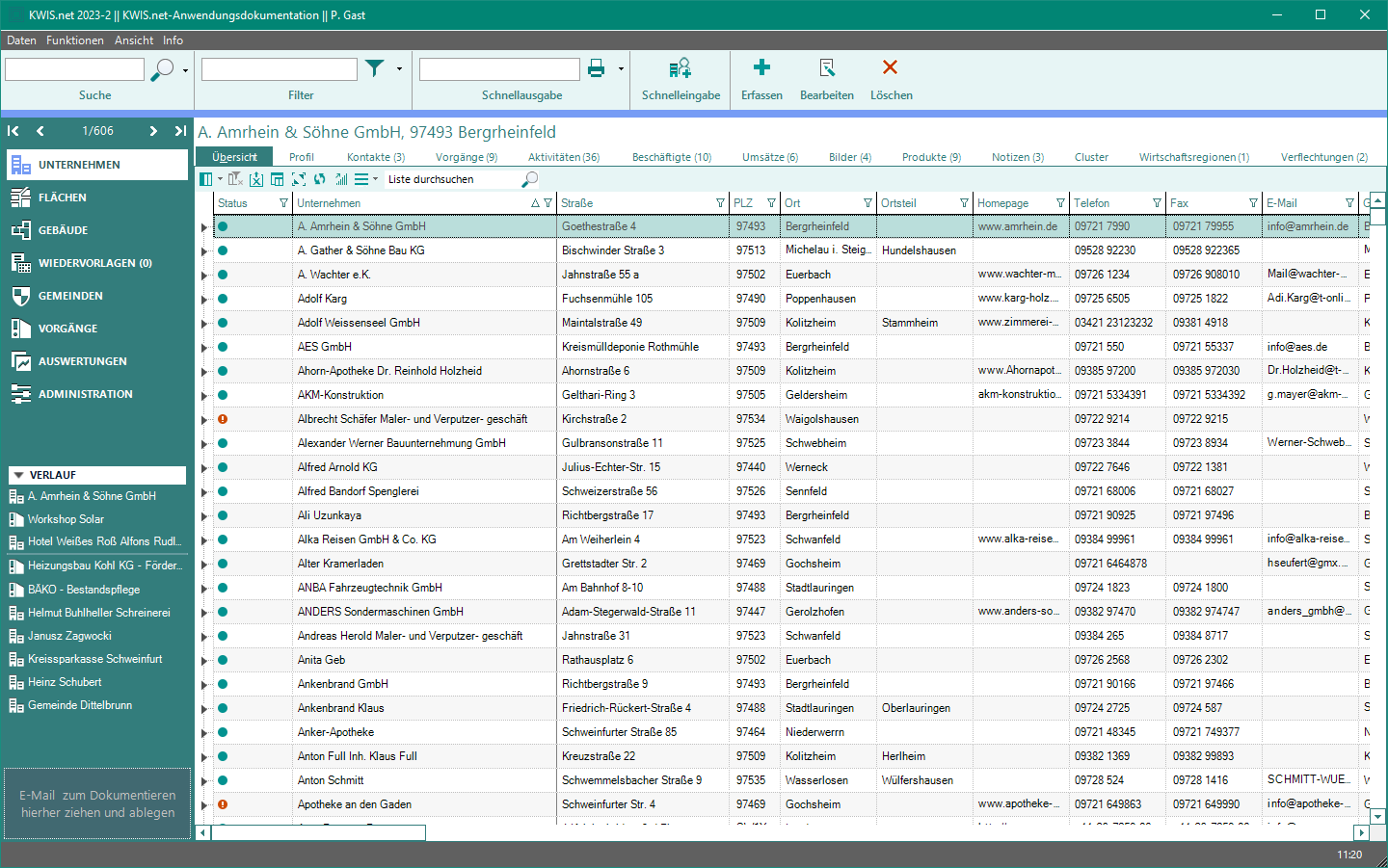Click the clear column filters icon

235,179
